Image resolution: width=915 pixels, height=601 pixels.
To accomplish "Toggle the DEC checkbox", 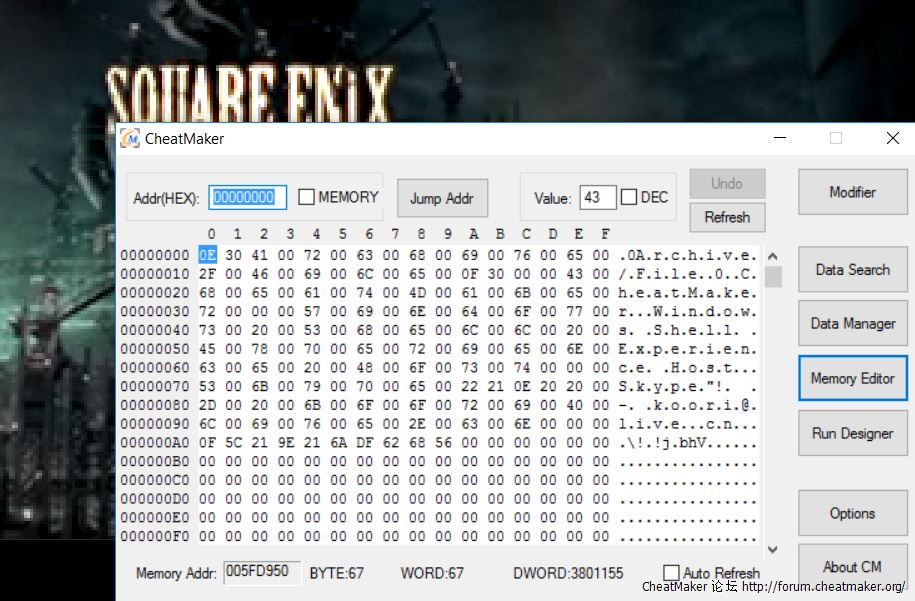I will (629, 198).
